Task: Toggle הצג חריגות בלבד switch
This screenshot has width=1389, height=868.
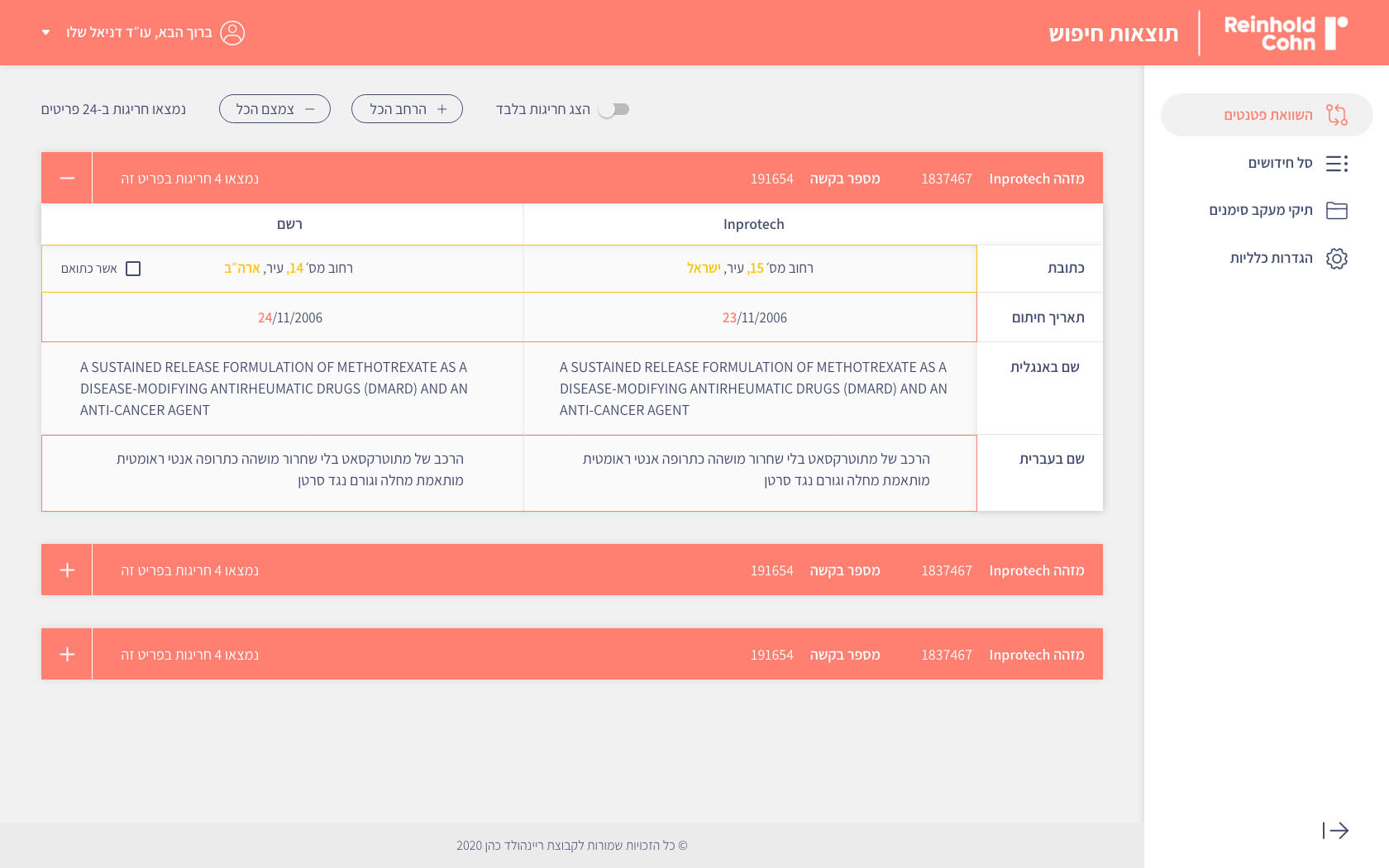Action: [x=614, y=109]
